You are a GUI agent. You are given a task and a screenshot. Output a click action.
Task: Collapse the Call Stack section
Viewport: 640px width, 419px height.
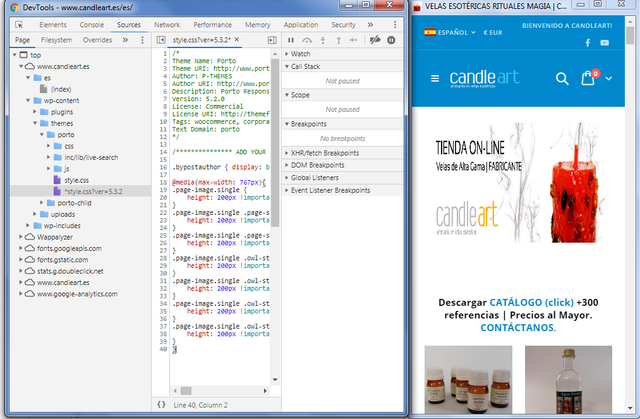342,67
